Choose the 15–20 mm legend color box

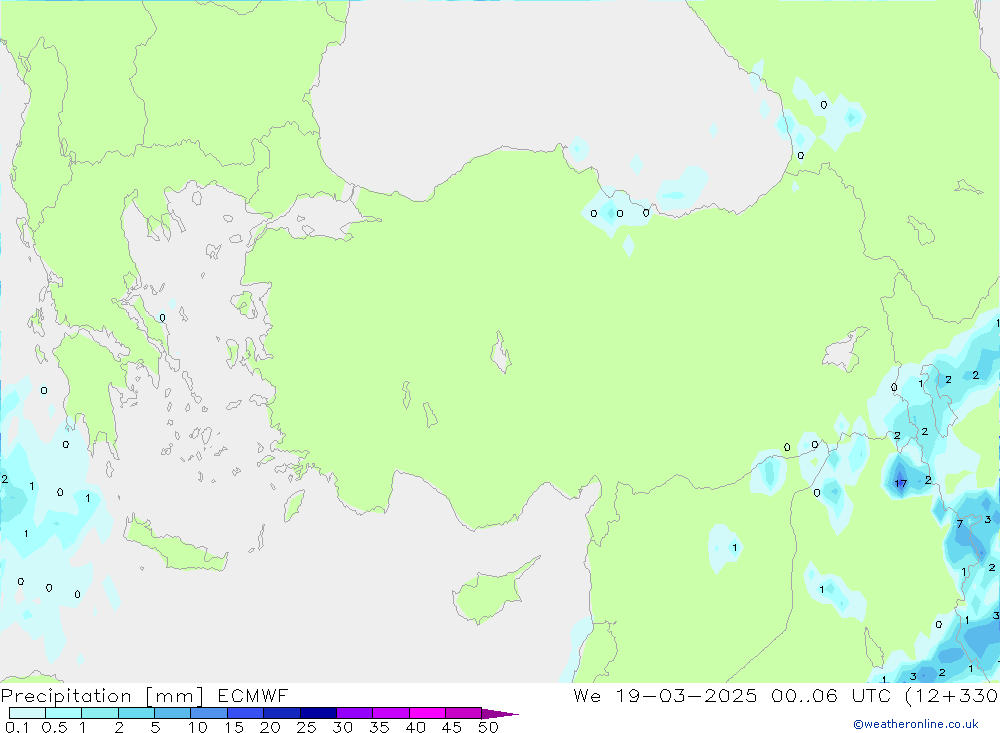[x=246, y=713]
